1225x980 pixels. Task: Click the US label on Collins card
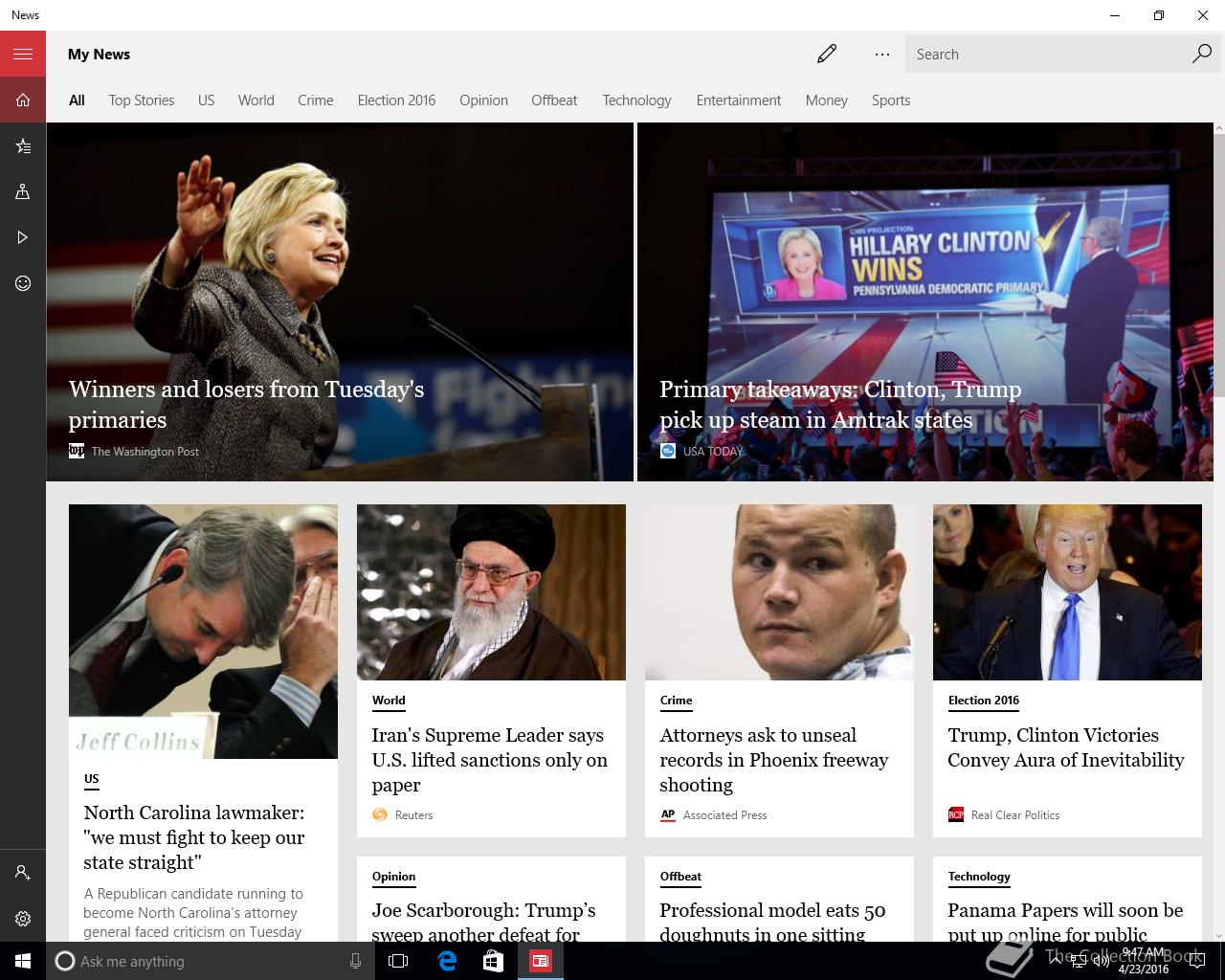click(x=92, y=779)
